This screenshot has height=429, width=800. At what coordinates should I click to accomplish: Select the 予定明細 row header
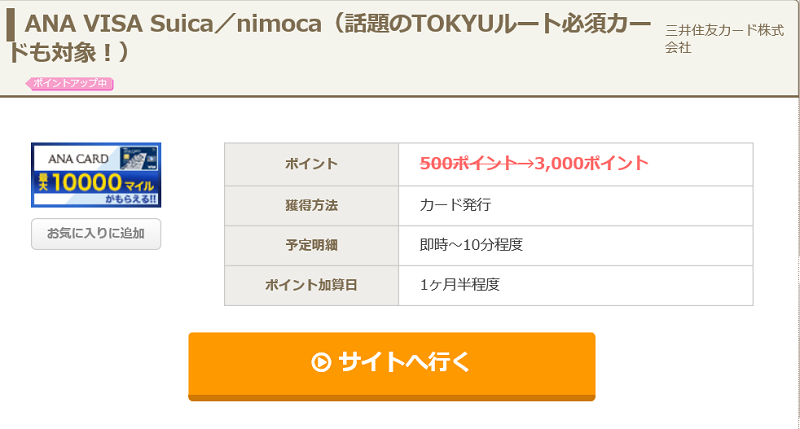[311, 245]
